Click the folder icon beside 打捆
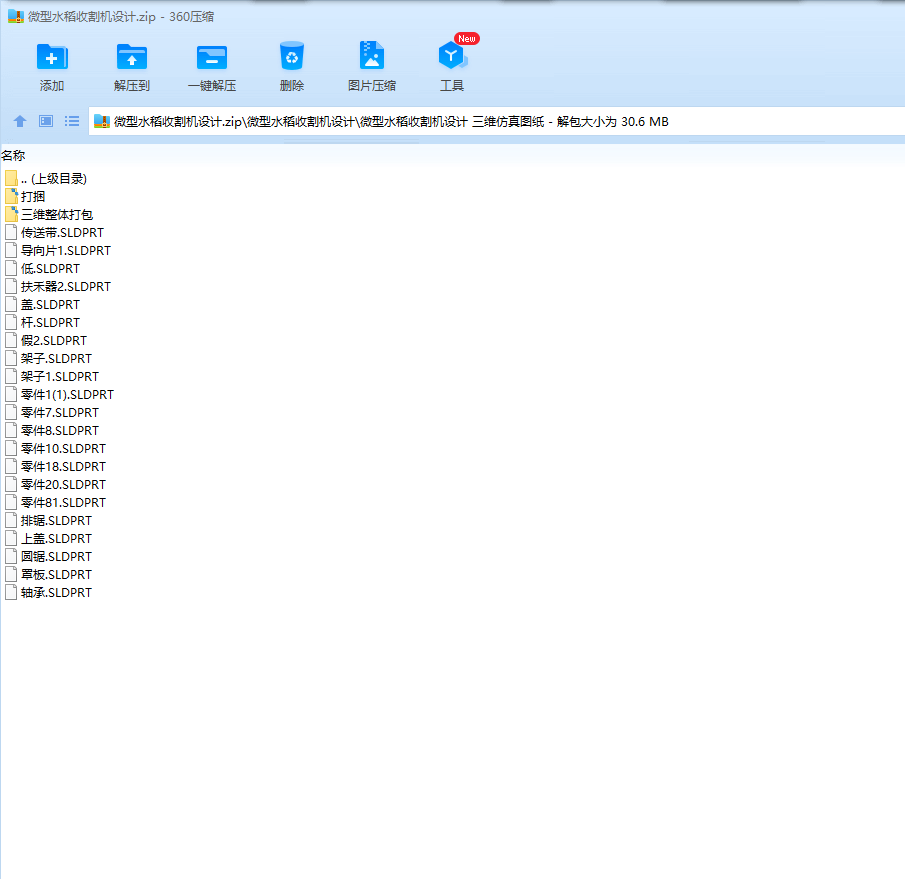The height and width of the screenshot is (879, 905). (x=11, y=197)
